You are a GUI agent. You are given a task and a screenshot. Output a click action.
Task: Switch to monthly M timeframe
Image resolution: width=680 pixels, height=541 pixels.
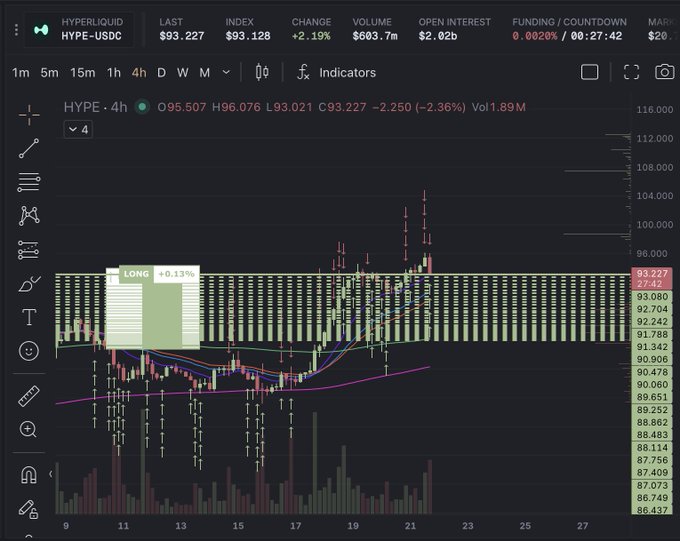[x=205, y=72]
